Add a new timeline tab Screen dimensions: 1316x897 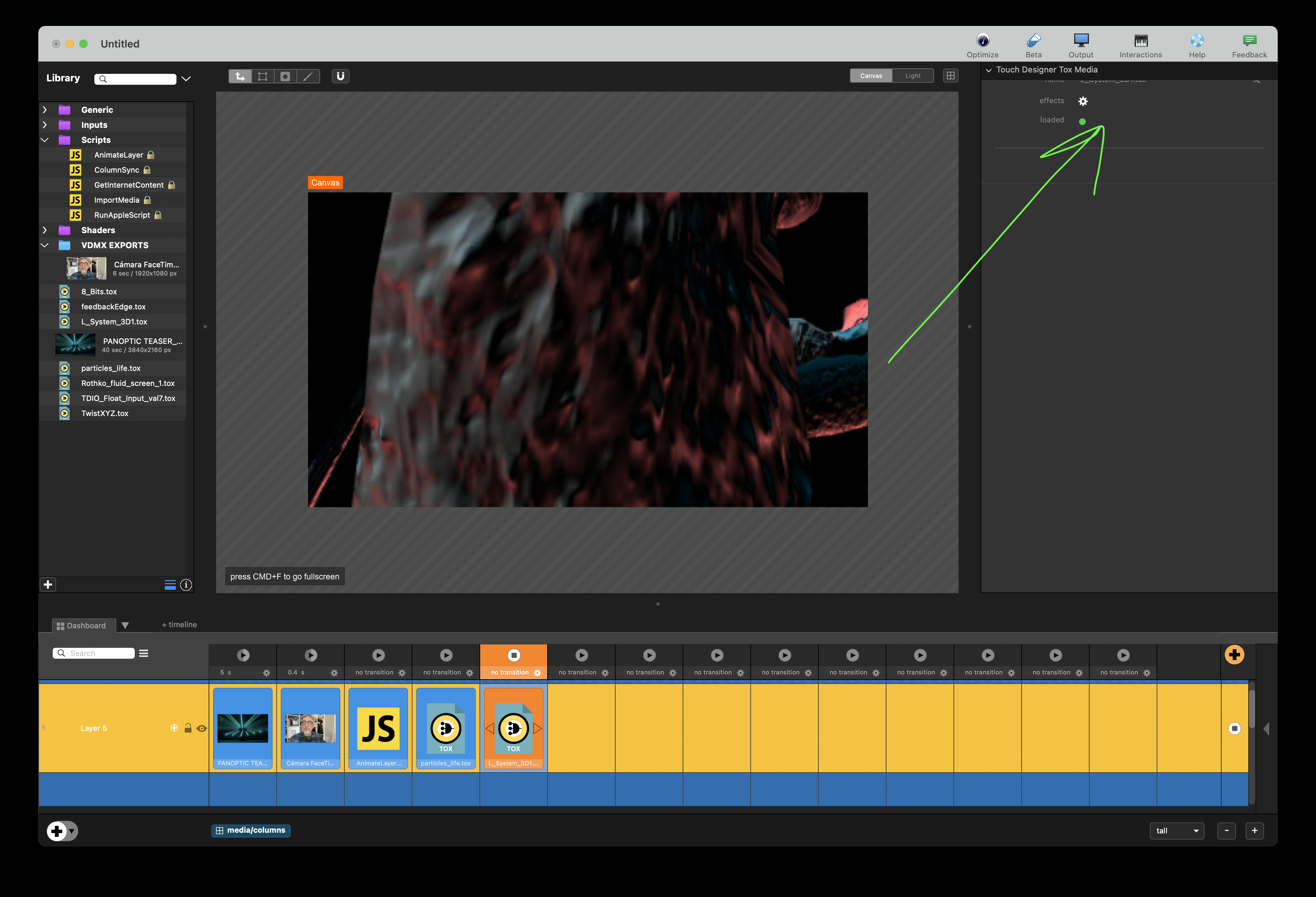[179, 625]
